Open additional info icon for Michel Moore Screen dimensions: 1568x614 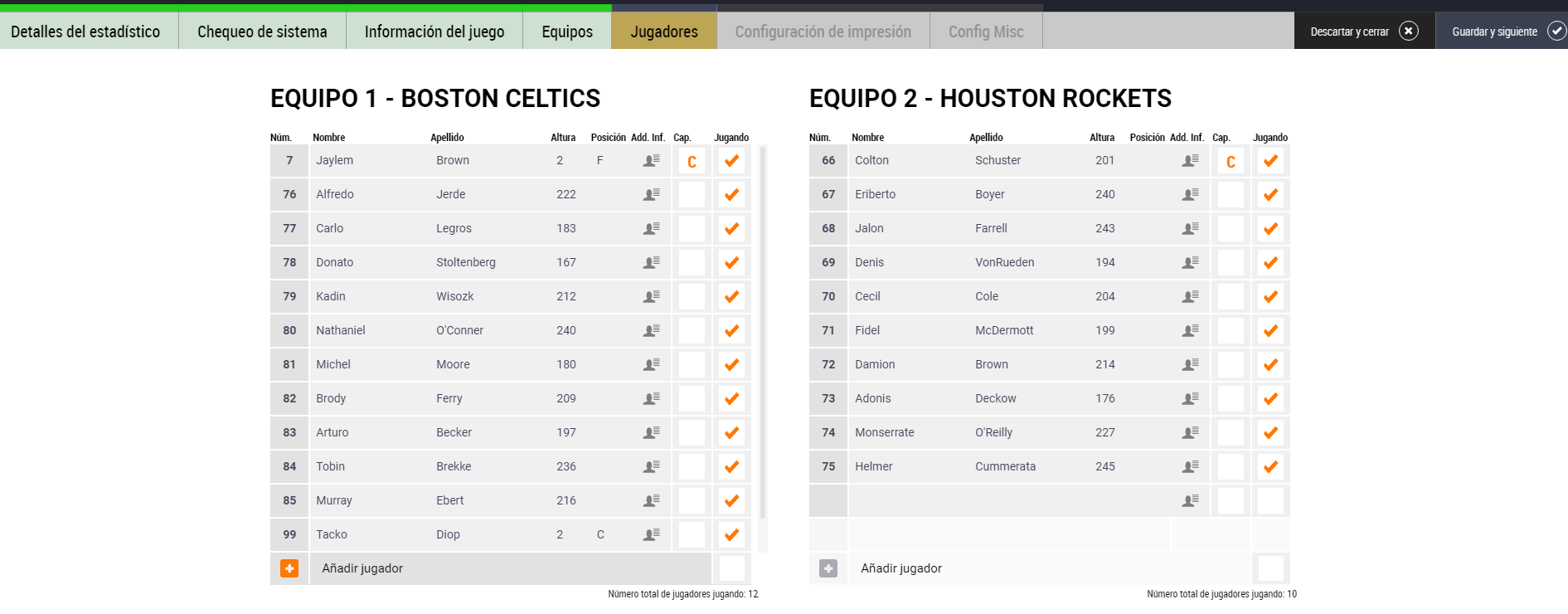click(x=652, y=364)
